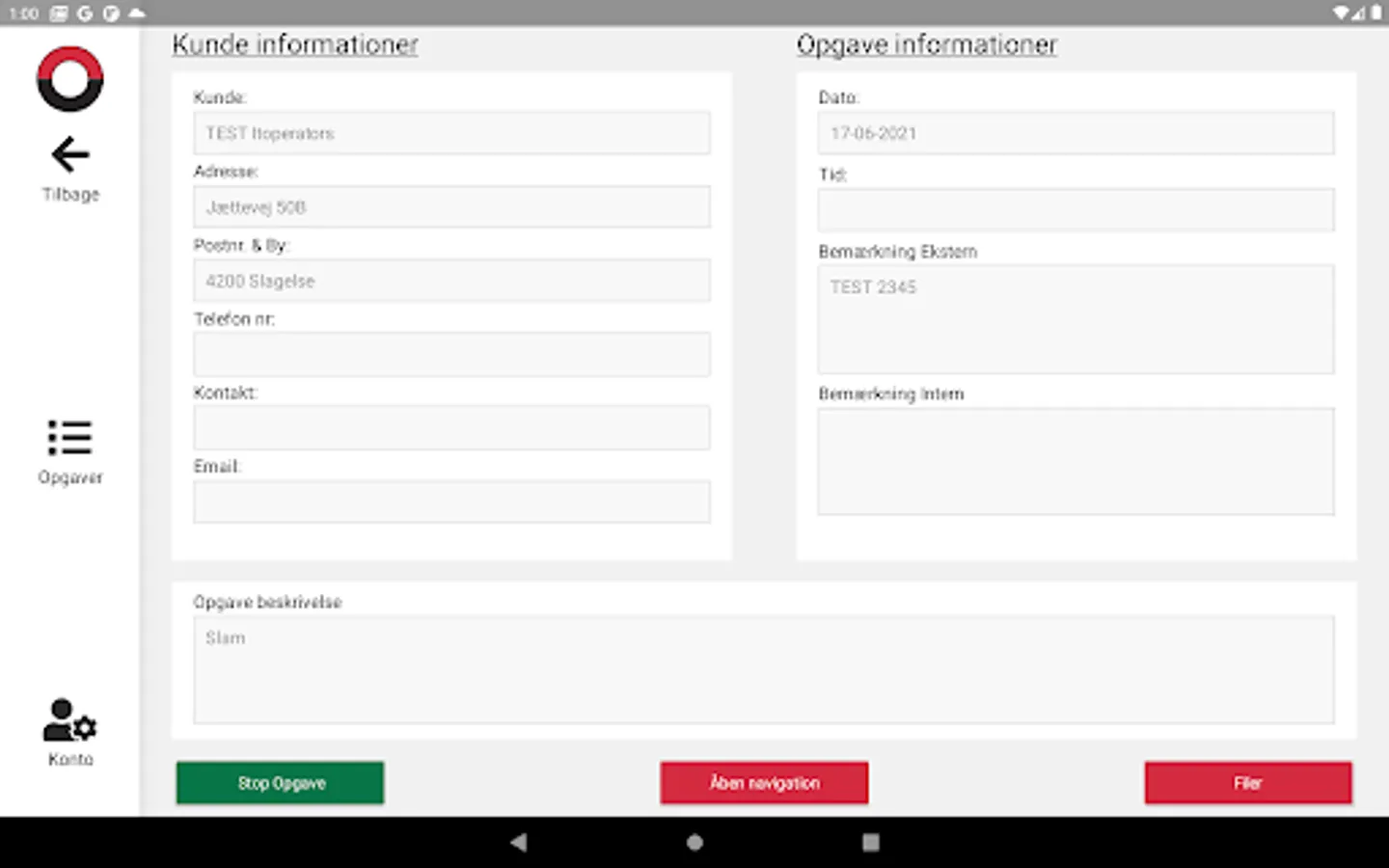Open the Konto account settings

pyautogui.click(x=70, y=733)
